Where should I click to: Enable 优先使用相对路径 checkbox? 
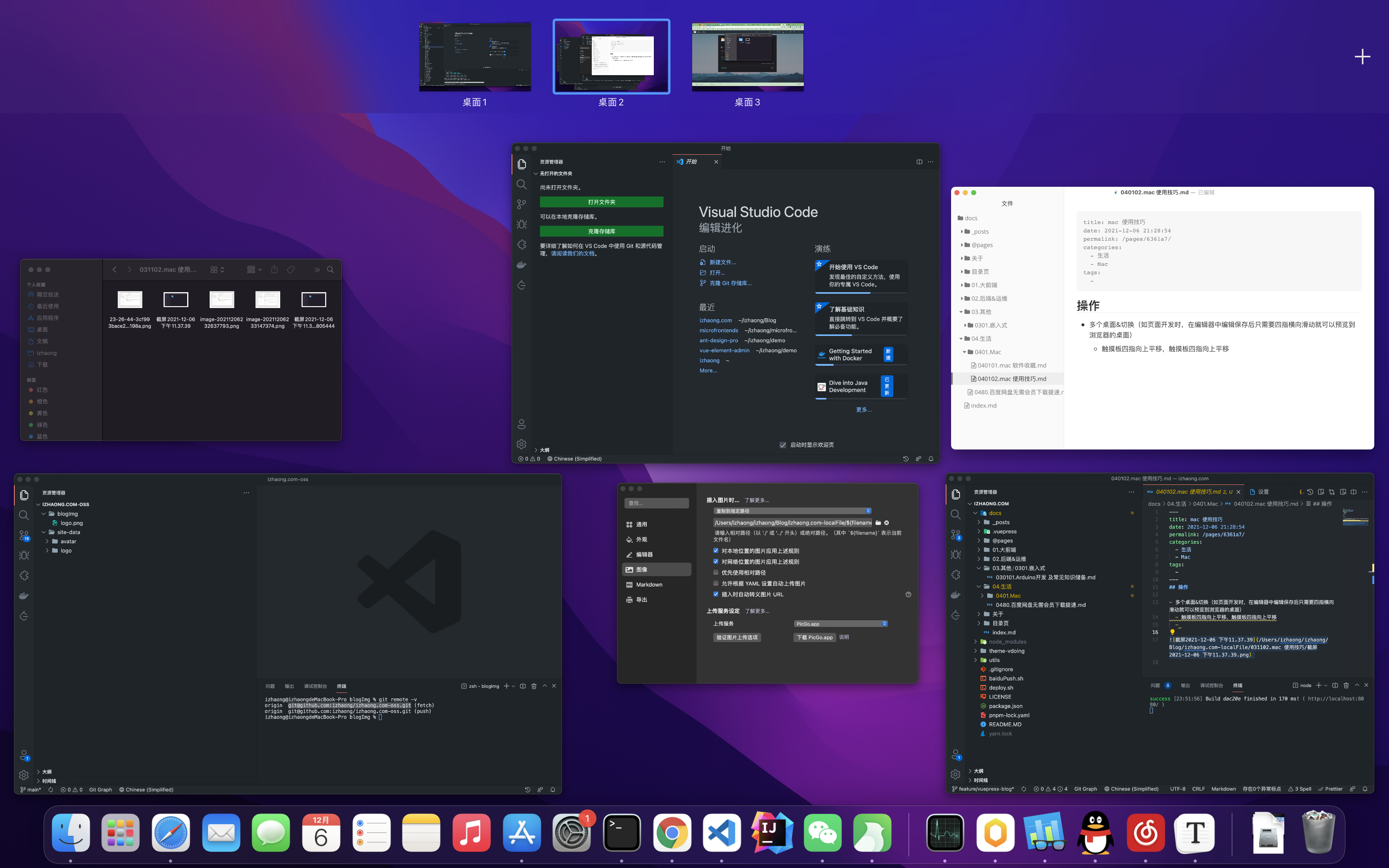[716, 572]
